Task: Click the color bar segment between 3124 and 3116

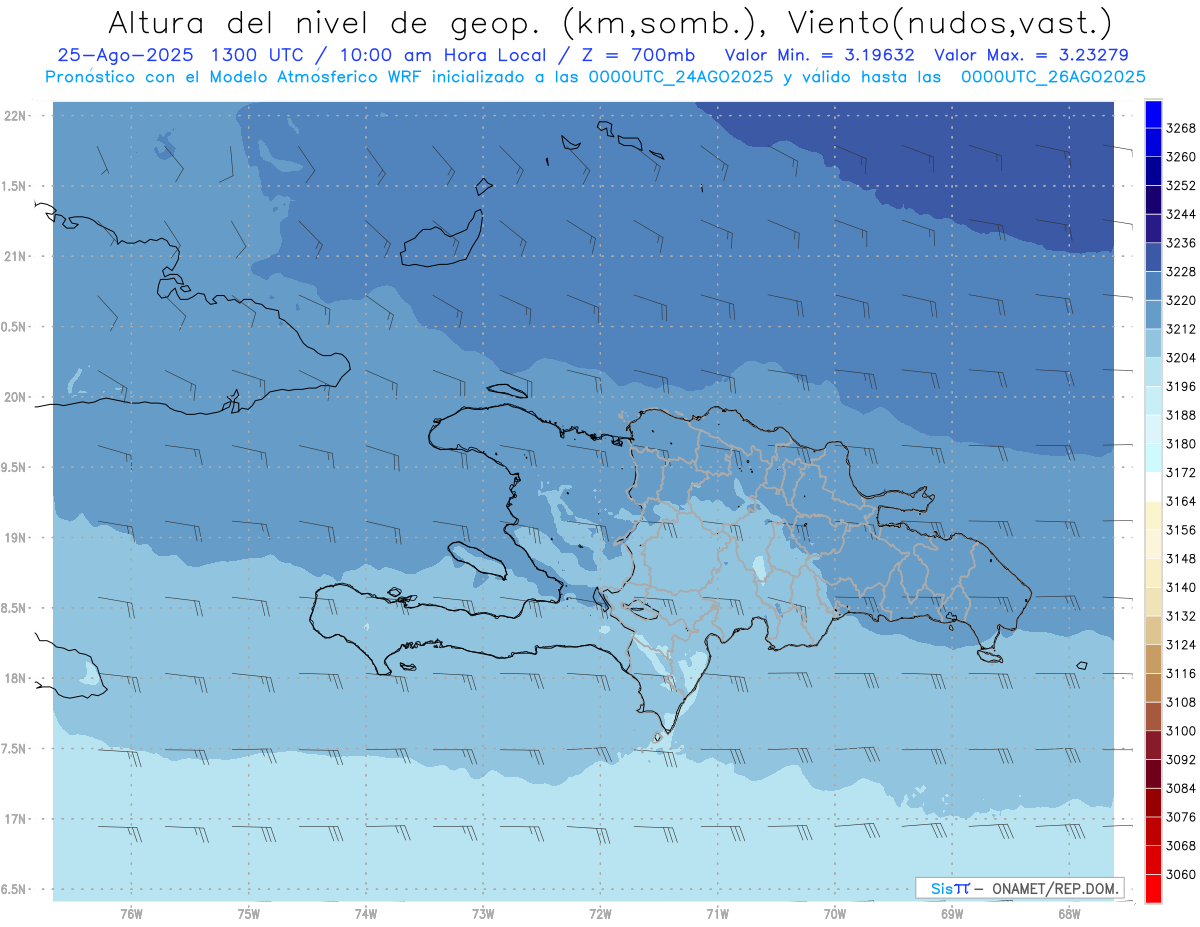Action: click(x=1153, y=659)
